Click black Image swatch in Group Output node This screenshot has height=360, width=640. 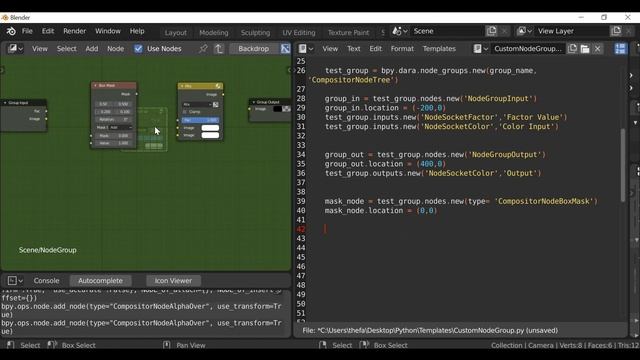(278, 109)
